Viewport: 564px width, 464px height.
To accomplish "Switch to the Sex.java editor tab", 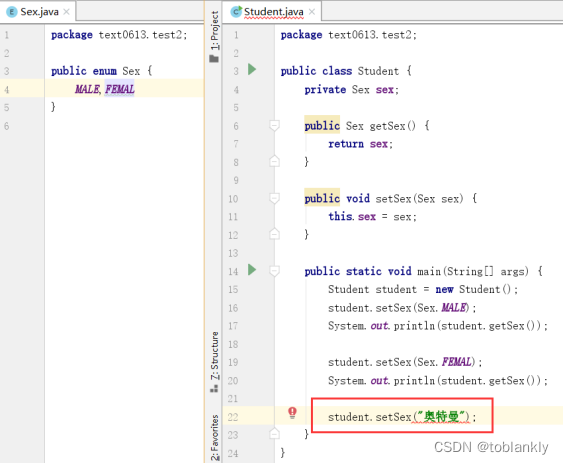I will (x=38, y=12).
